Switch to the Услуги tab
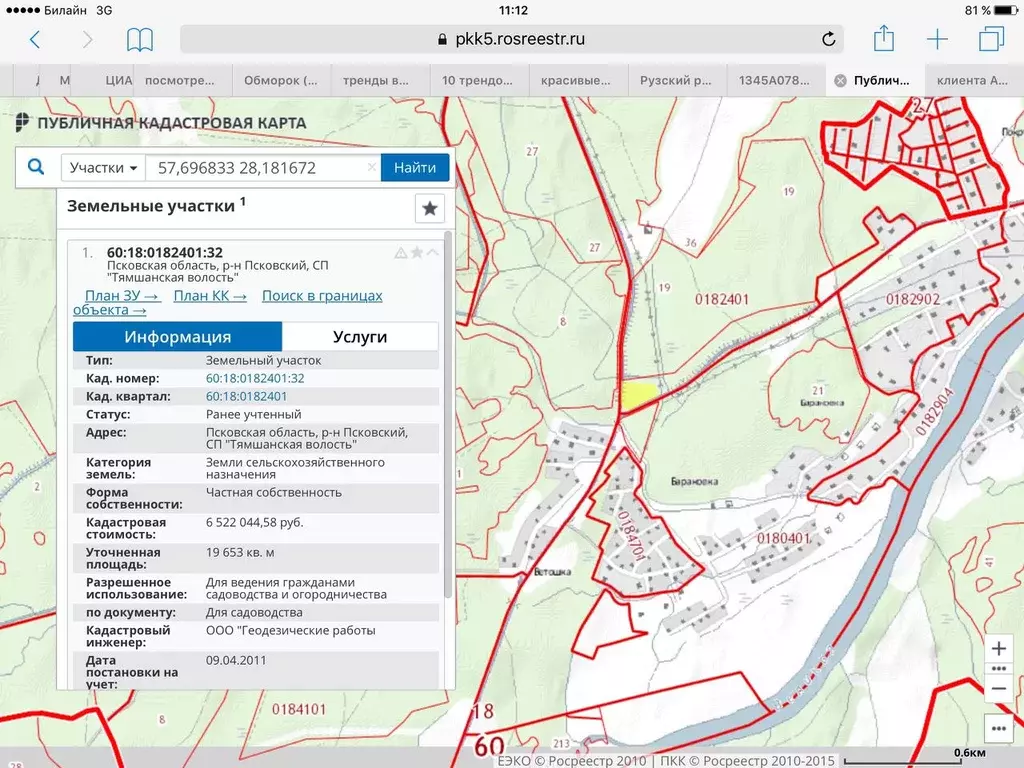1024x768 pixels. (x=360, y=336)
